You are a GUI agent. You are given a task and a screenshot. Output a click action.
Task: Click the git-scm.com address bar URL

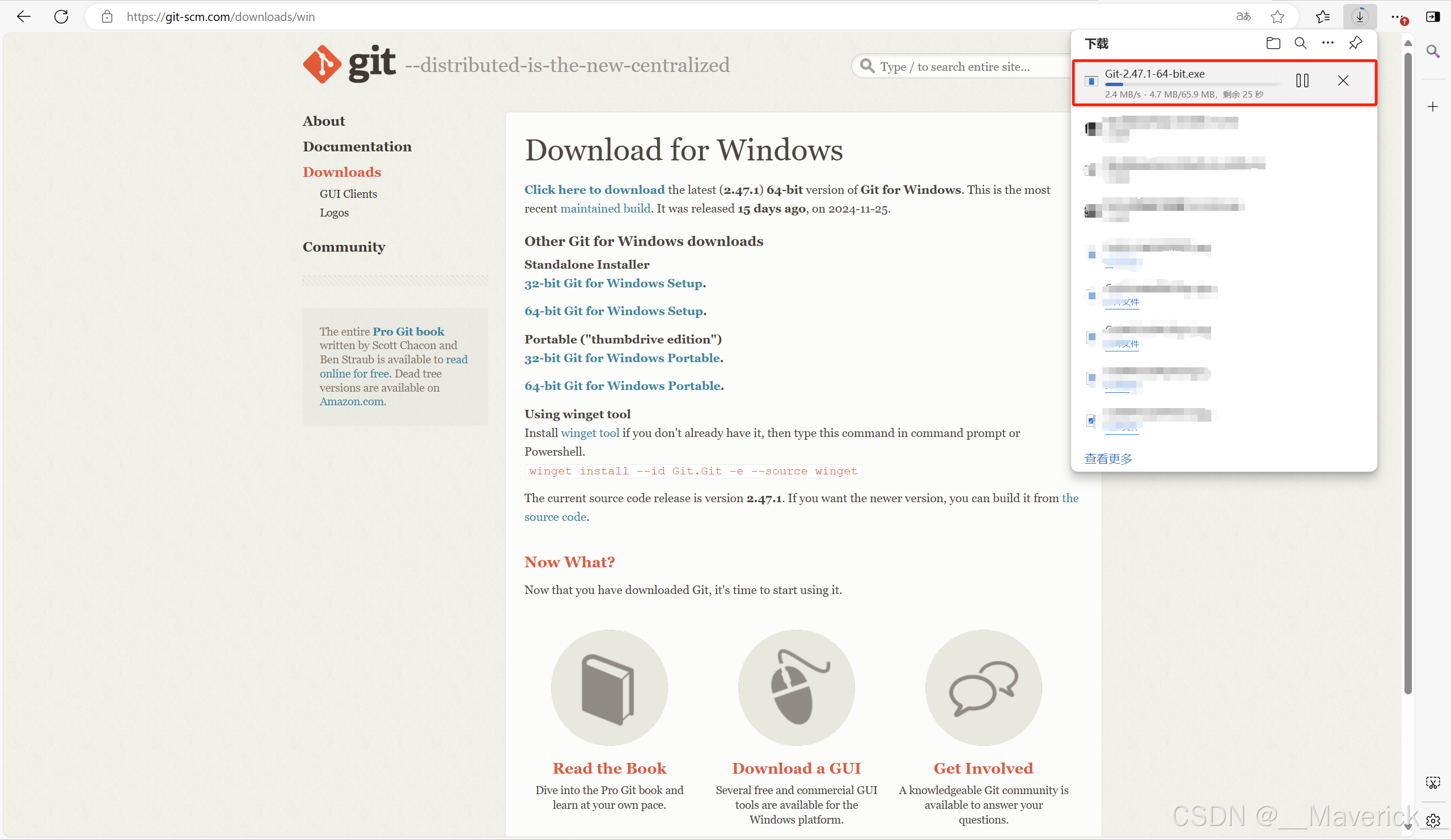coord(221,16)
